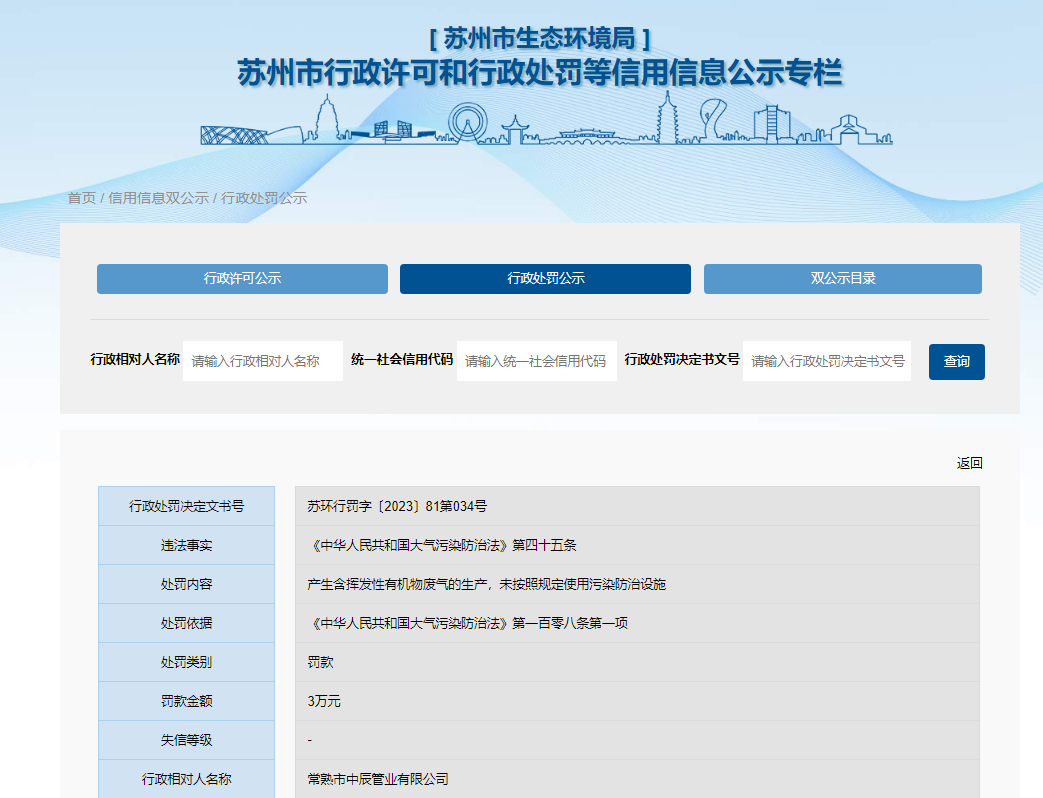
Task: Click the 返回 link above the table
Action: point(969,463)
